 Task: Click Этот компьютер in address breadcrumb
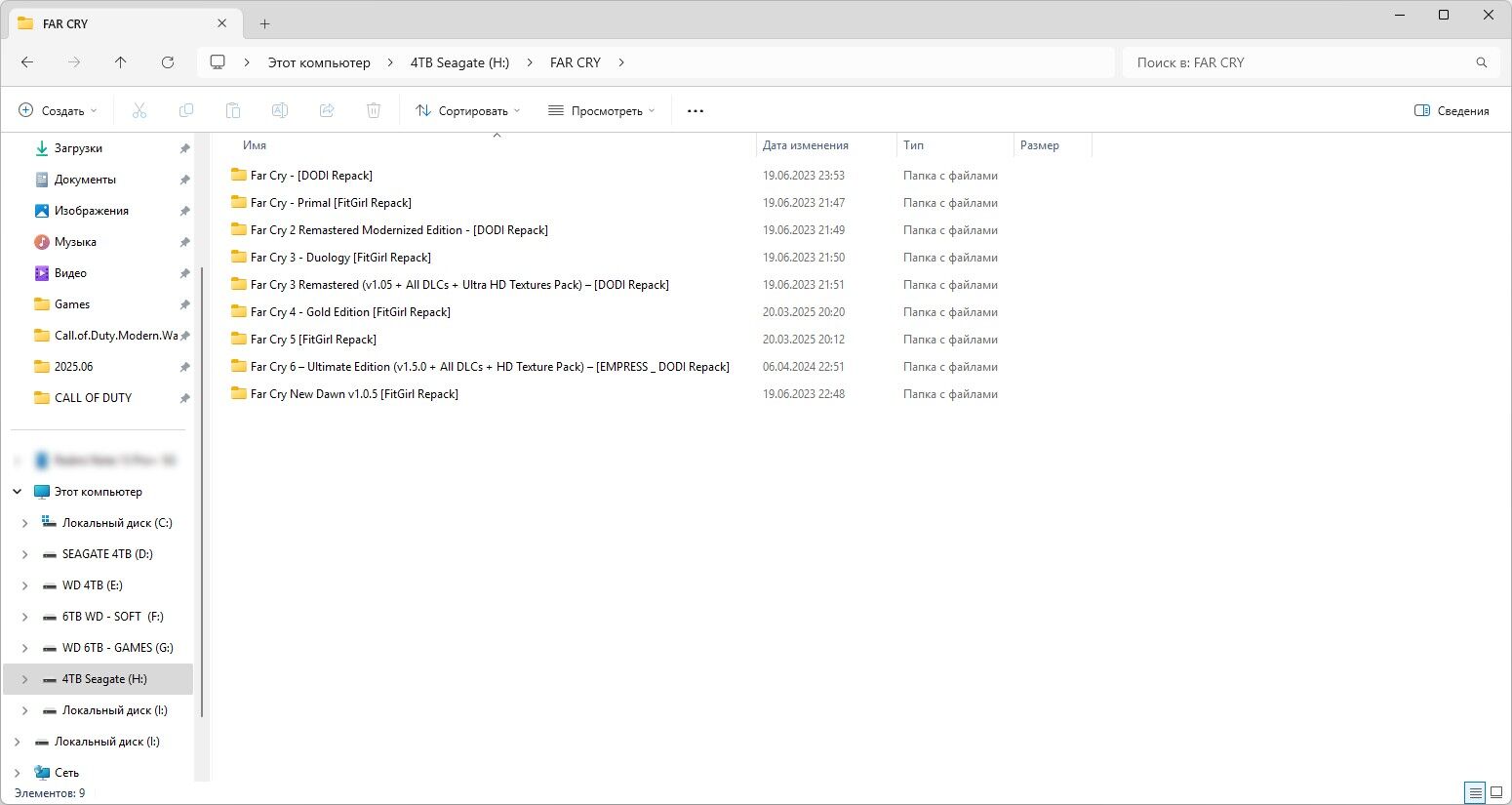click(319, 62)
